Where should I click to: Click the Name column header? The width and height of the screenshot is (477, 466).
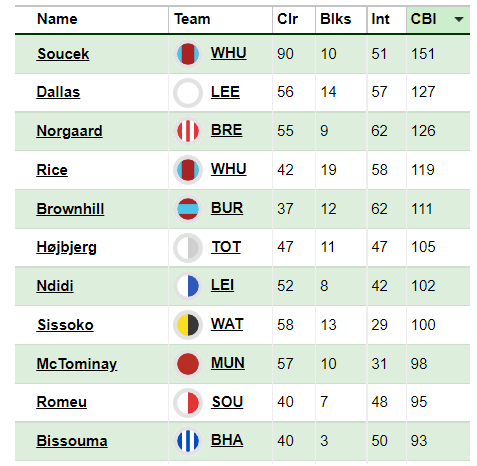tap(57, 19)
